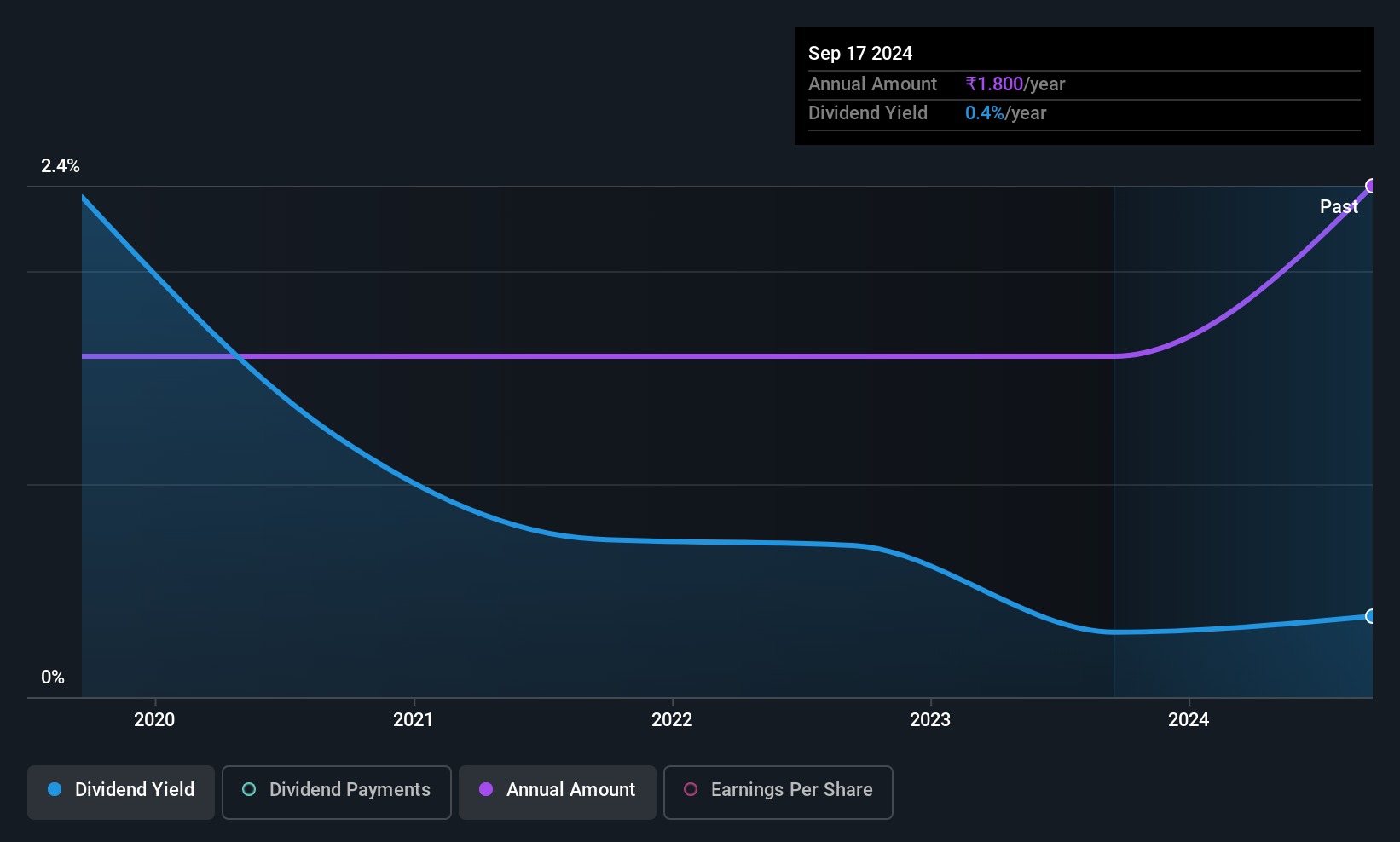Click the 2023 x-axis label

coord(930,719)
